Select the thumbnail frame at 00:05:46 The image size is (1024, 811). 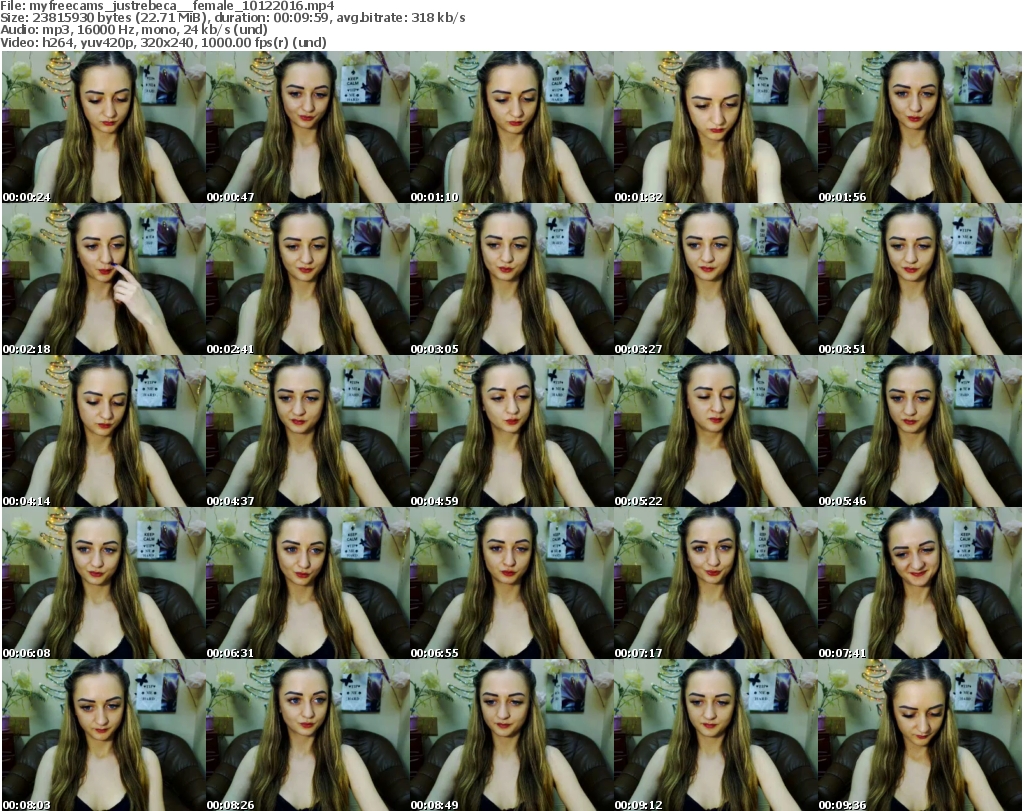[x=920, y=432]
